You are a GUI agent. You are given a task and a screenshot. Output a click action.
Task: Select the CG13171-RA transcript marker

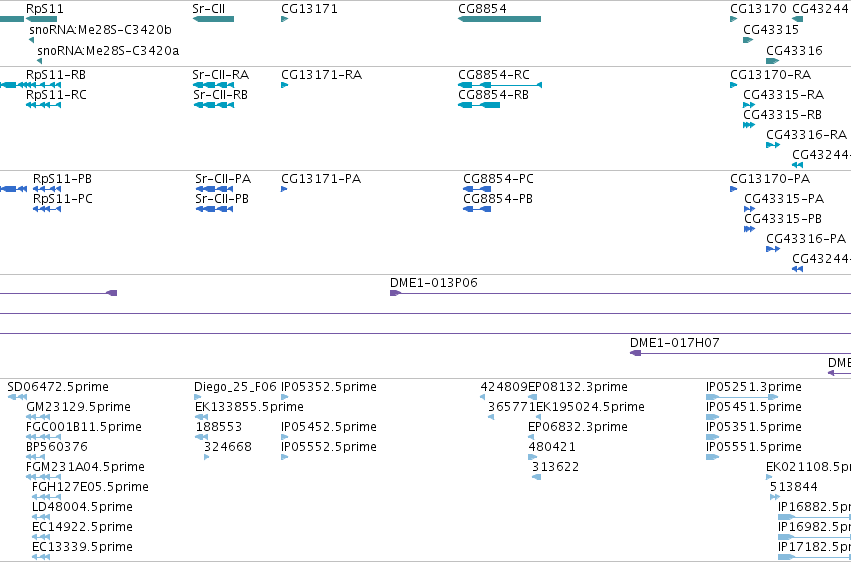pos(284,85)
